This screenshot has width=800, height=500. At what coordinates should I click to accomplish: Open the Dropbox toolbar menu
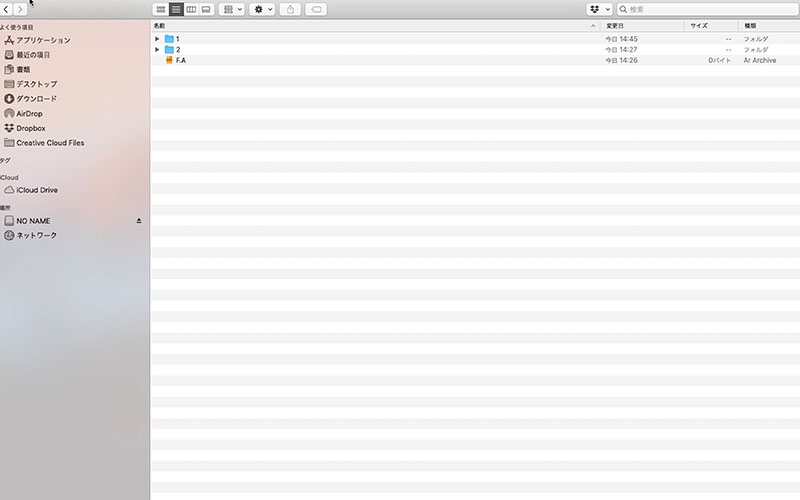tap(599, 9)
